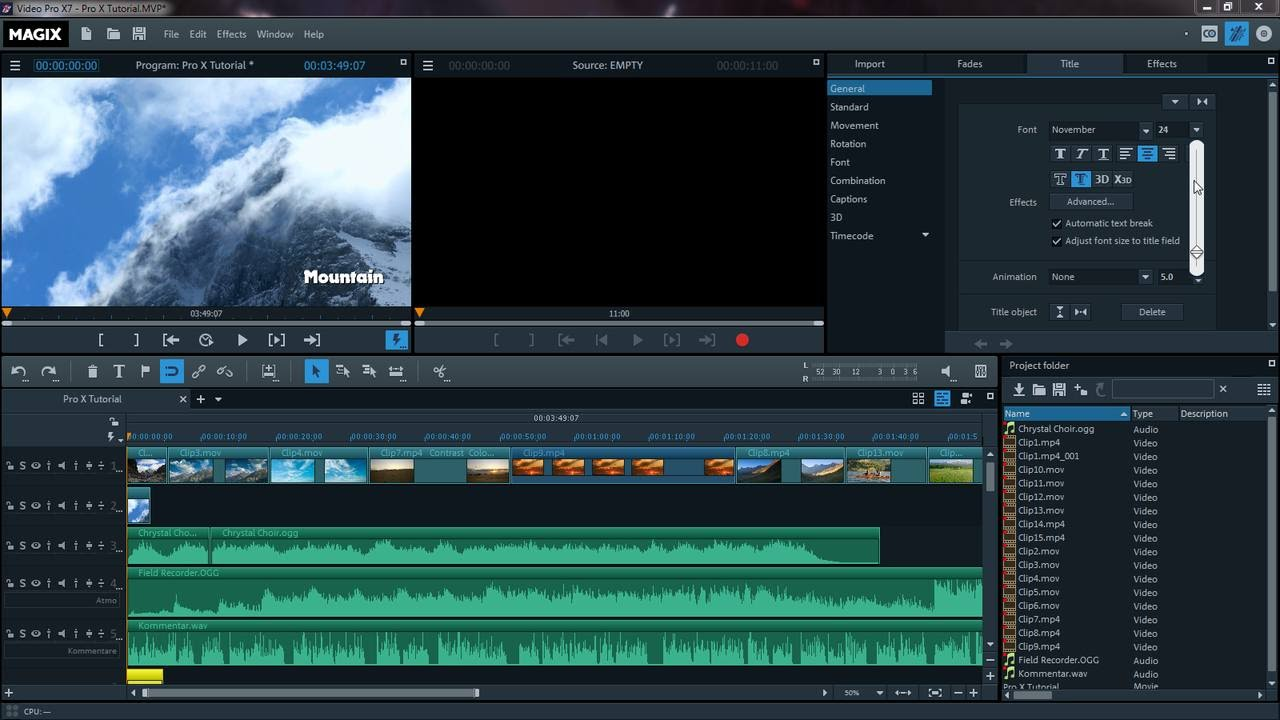
Task: Close the Pro X Tutorial timeline tab
Action: pyautogui.click(x=183, y=399)
